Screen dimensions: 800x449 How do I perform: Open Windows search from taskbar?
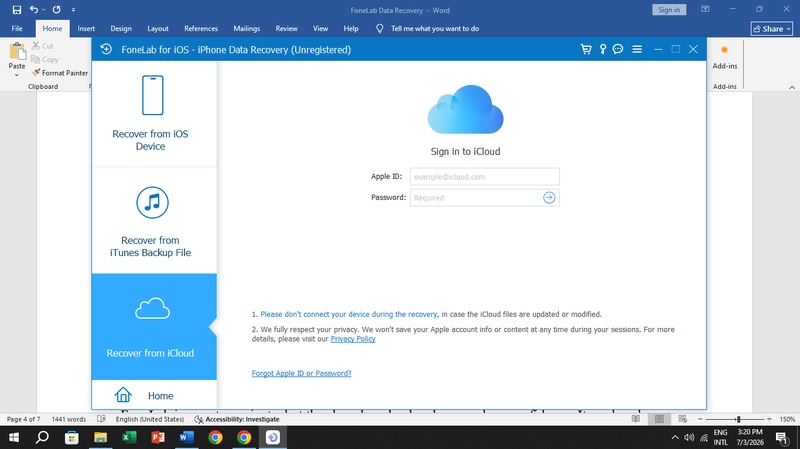pos(42,437)
